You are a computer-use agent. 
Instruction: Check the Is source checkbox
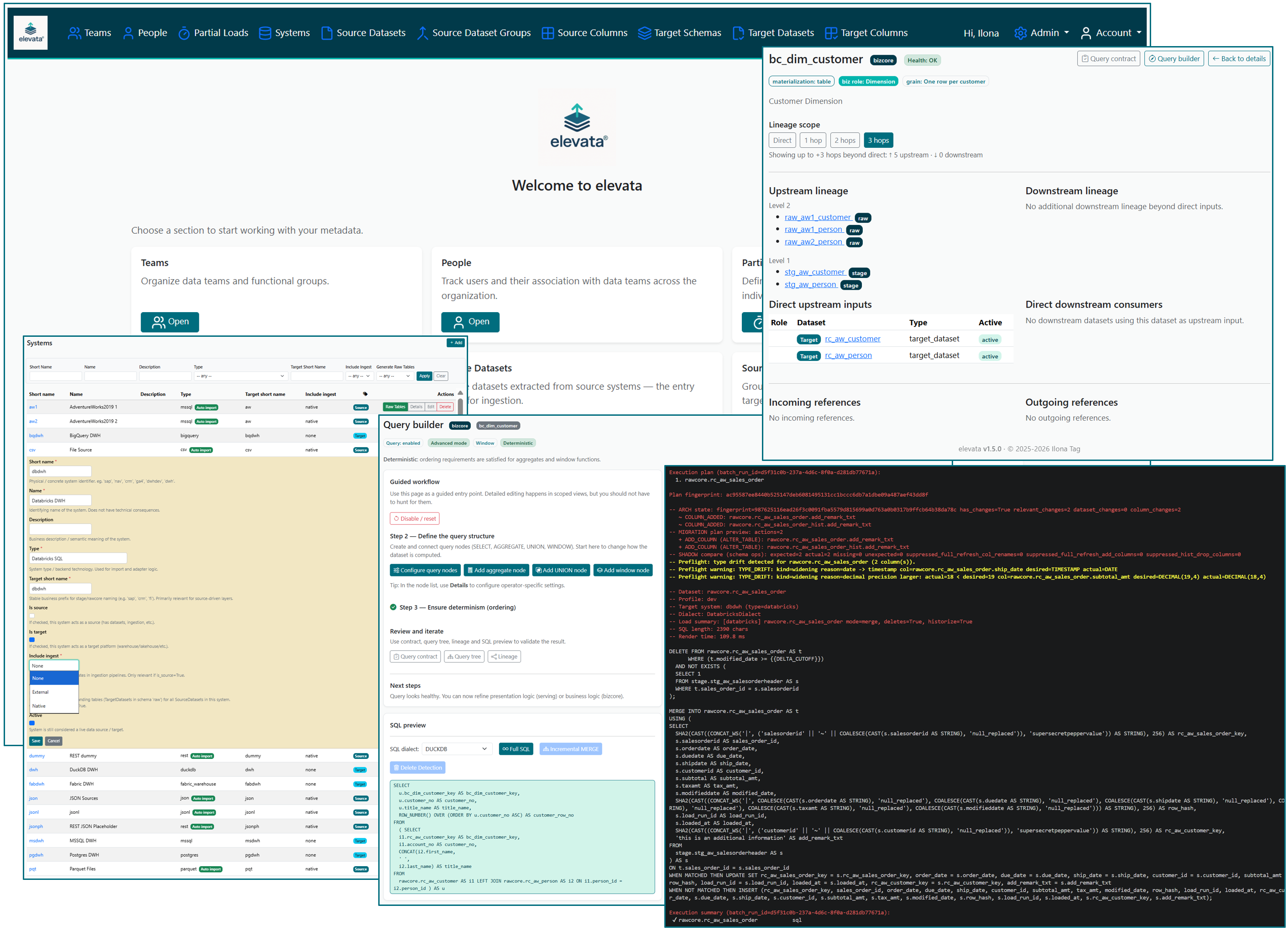click(x=32, y=616)
